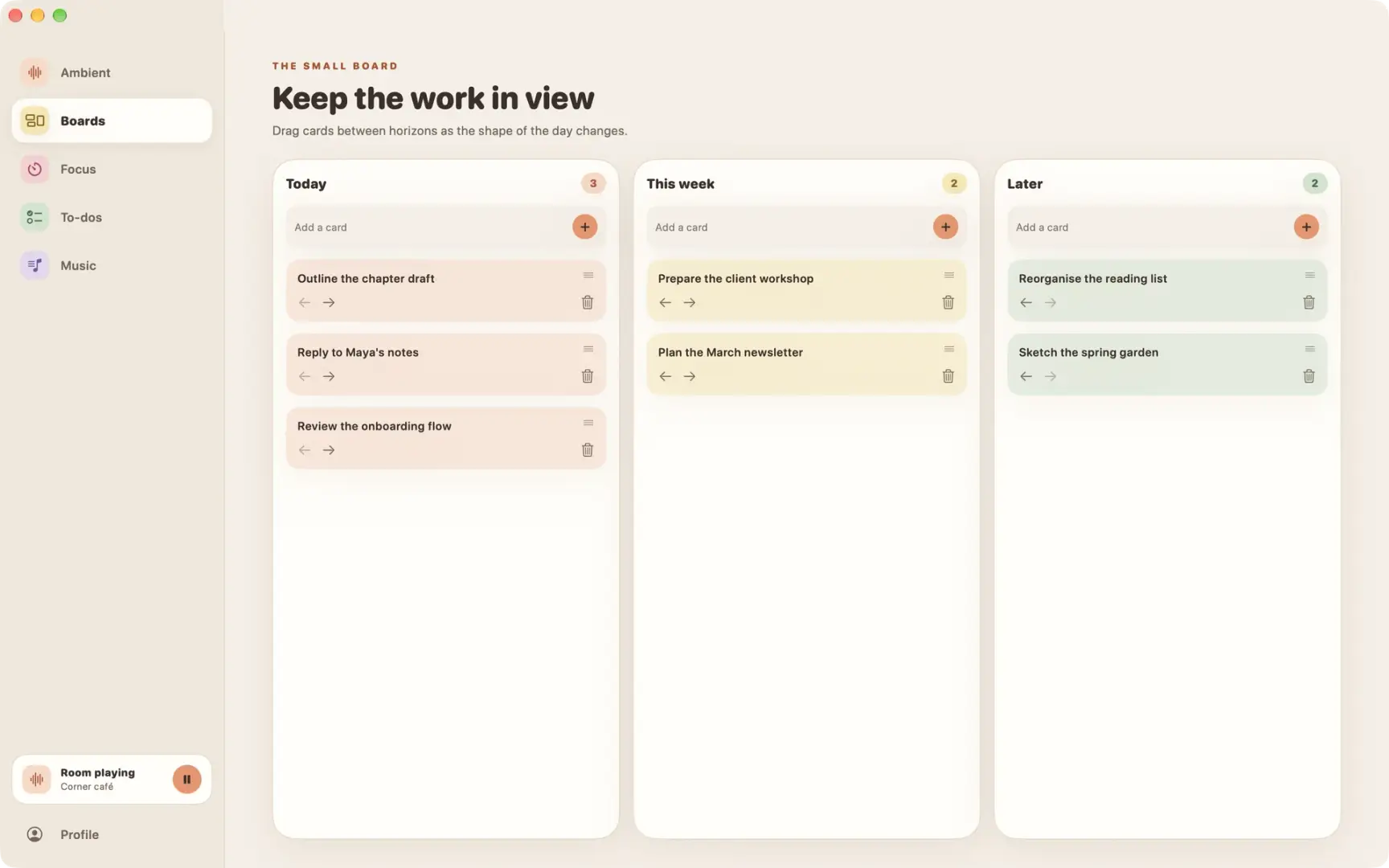Click the Room playing waveform icon

coord(36,779)
